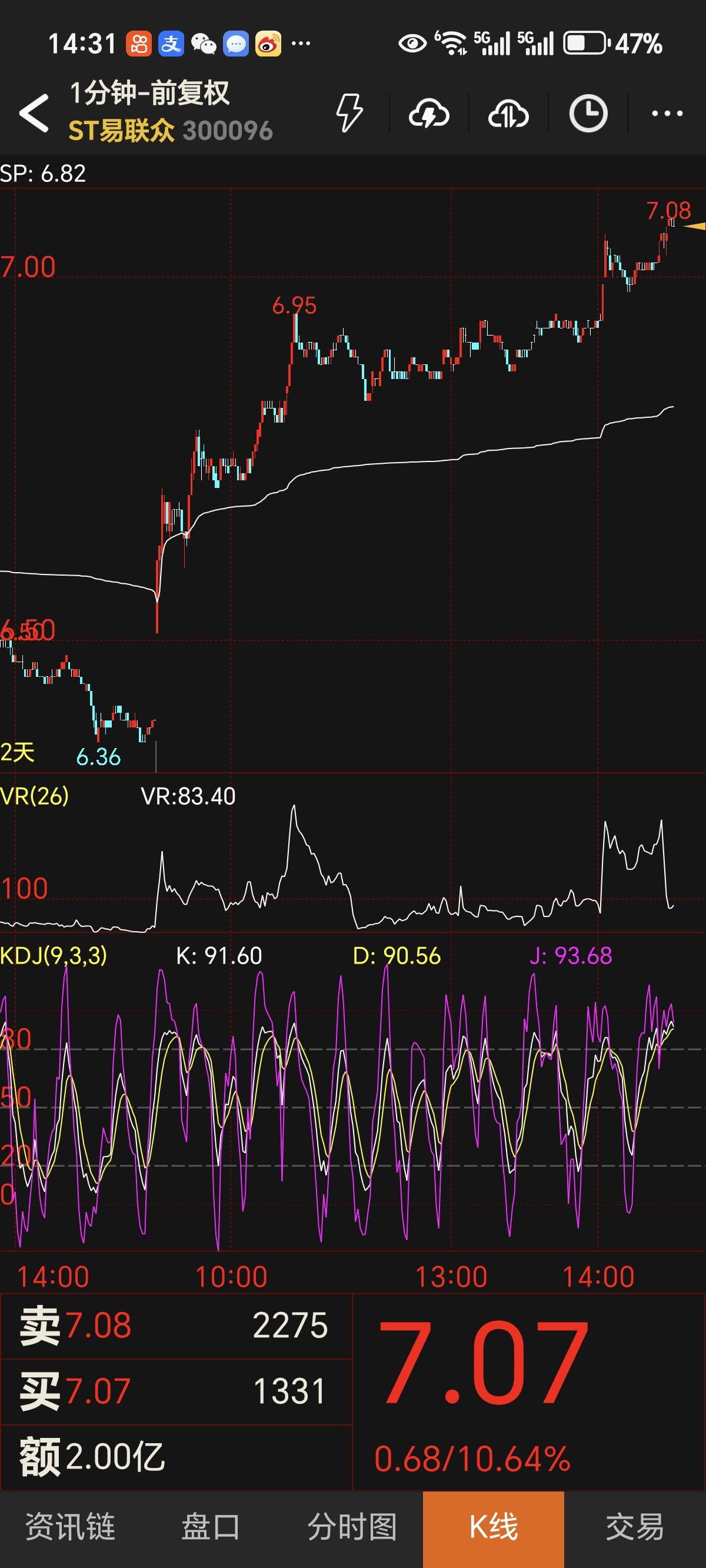Tap sell volume 2275
This screenshot has height=1568, width=706.
pos(289,1326)
